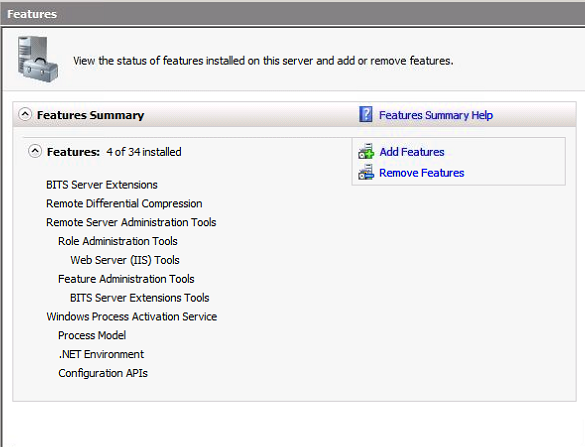
Task: Open Features Summary Help link
Action: click(x=436, y=115)
